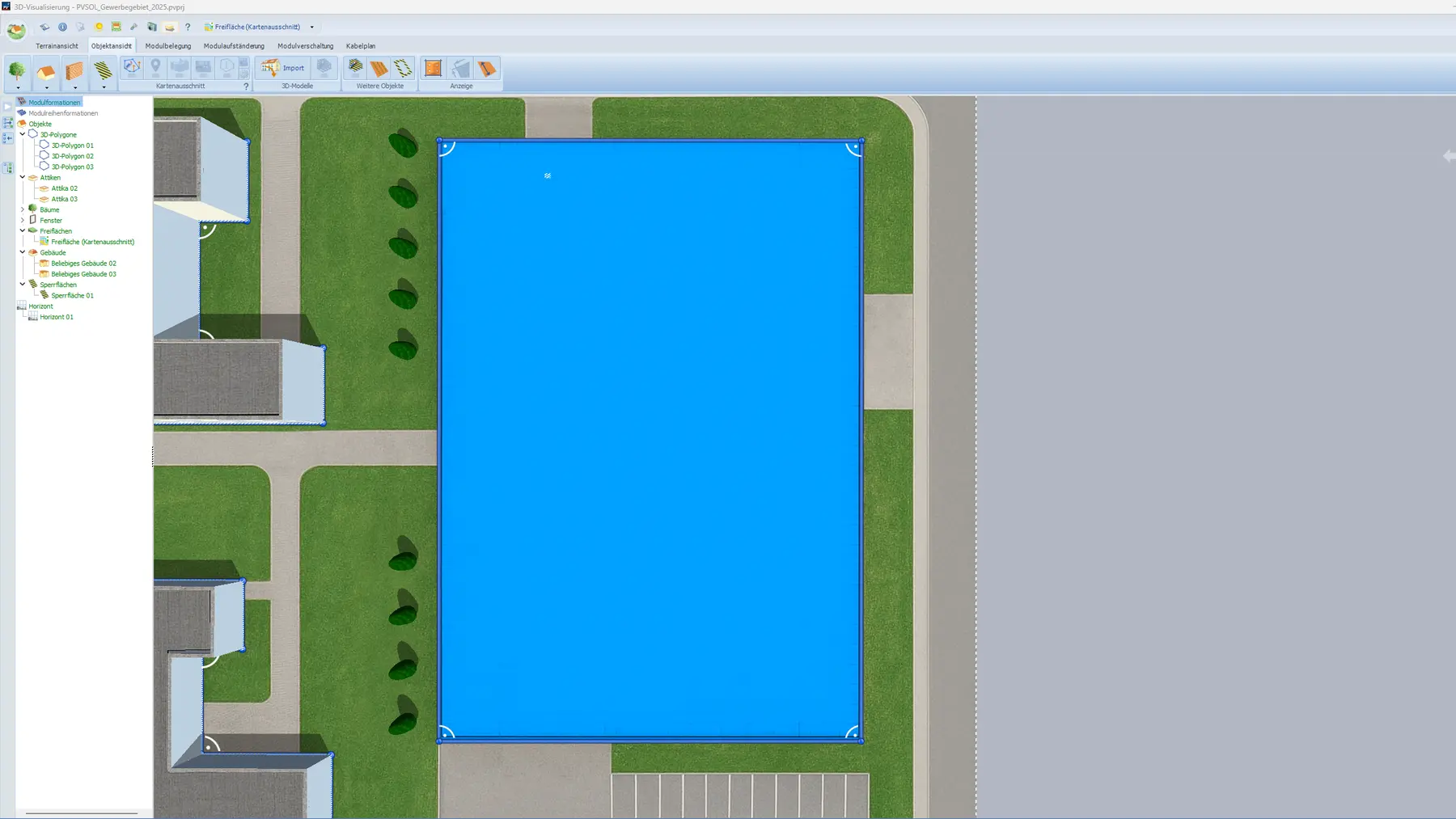
Task: Click the question mark help in Kartenausschnitt group
Action: [246, 85]
